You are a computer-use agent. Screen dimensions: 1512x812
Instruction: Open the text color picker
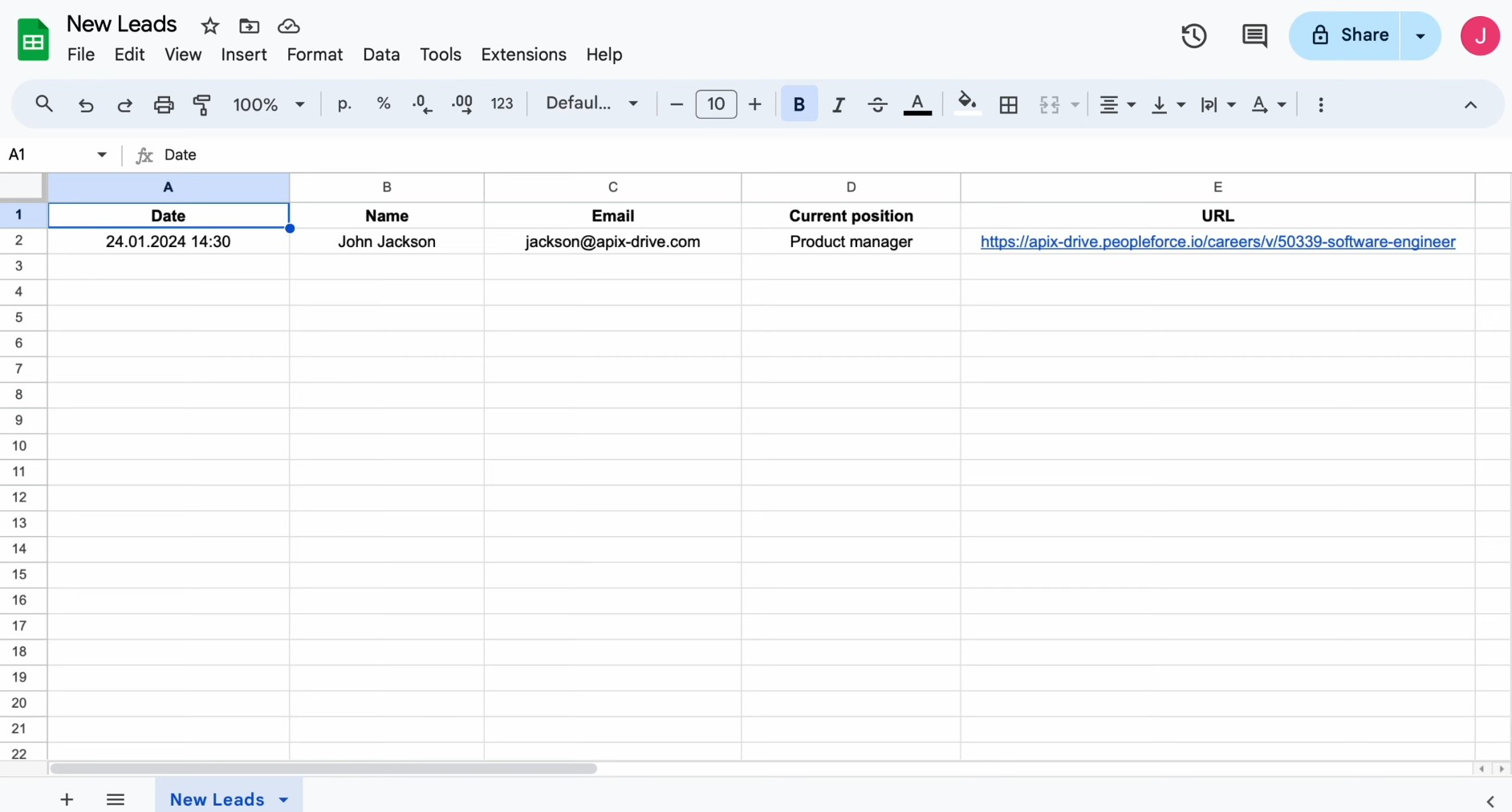[918, 104]
